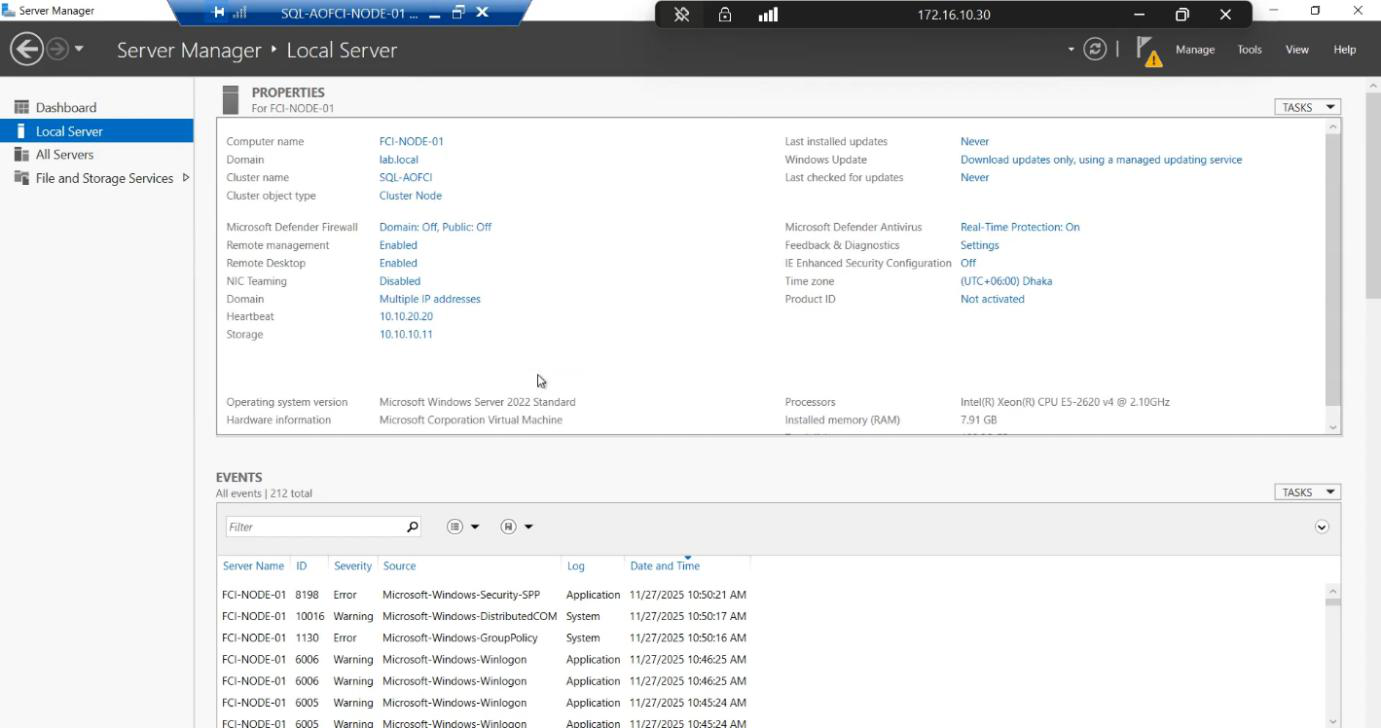Click the Dashboard icon in the sidebar
The image size is (1381, 728).
tap(21, 107)
